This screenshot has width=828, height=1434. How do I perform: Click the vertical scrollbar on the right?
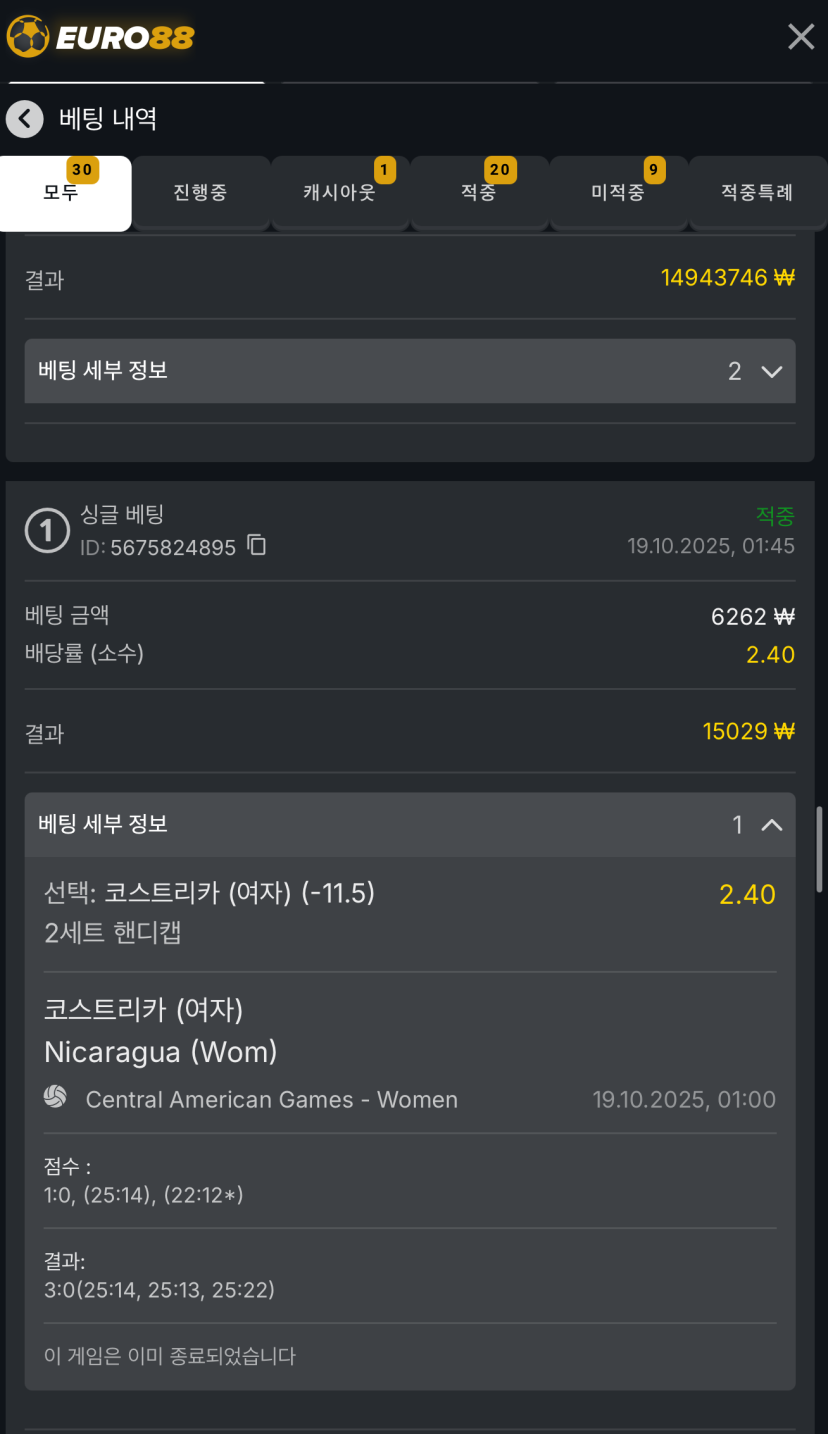820,849
